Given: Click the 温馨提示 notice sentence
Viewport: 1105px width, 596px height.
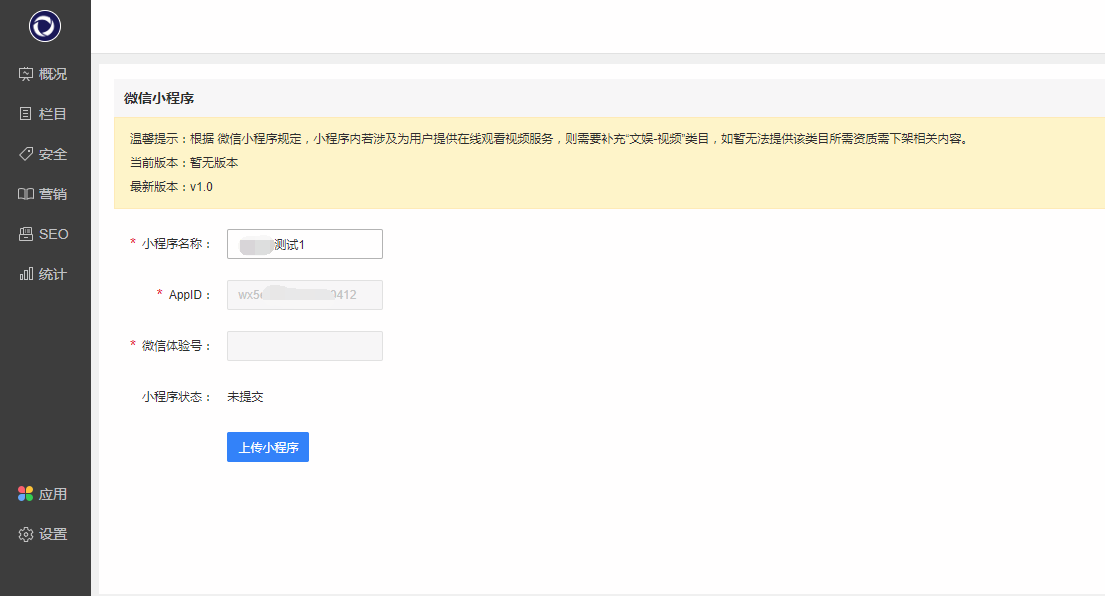Looking at the screenshot, I should [550, 139].
